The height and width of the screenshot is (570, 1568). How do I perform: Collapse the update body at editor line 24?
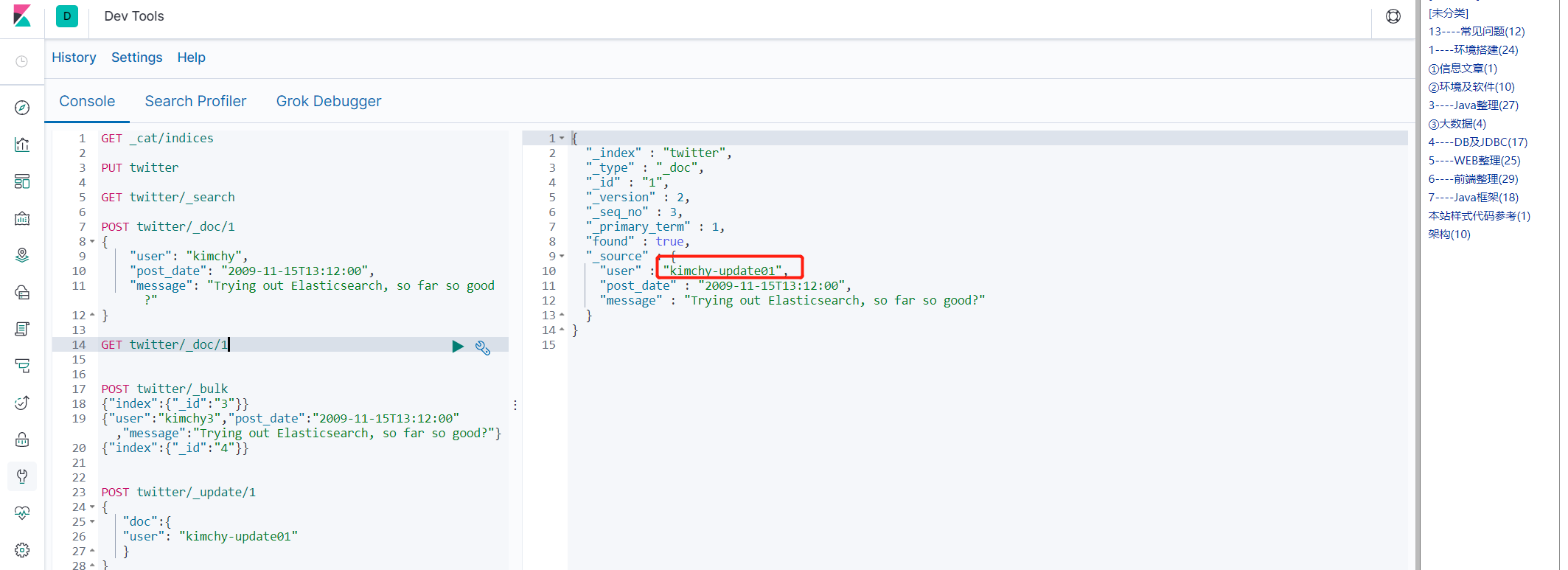(x=92, y=507)
